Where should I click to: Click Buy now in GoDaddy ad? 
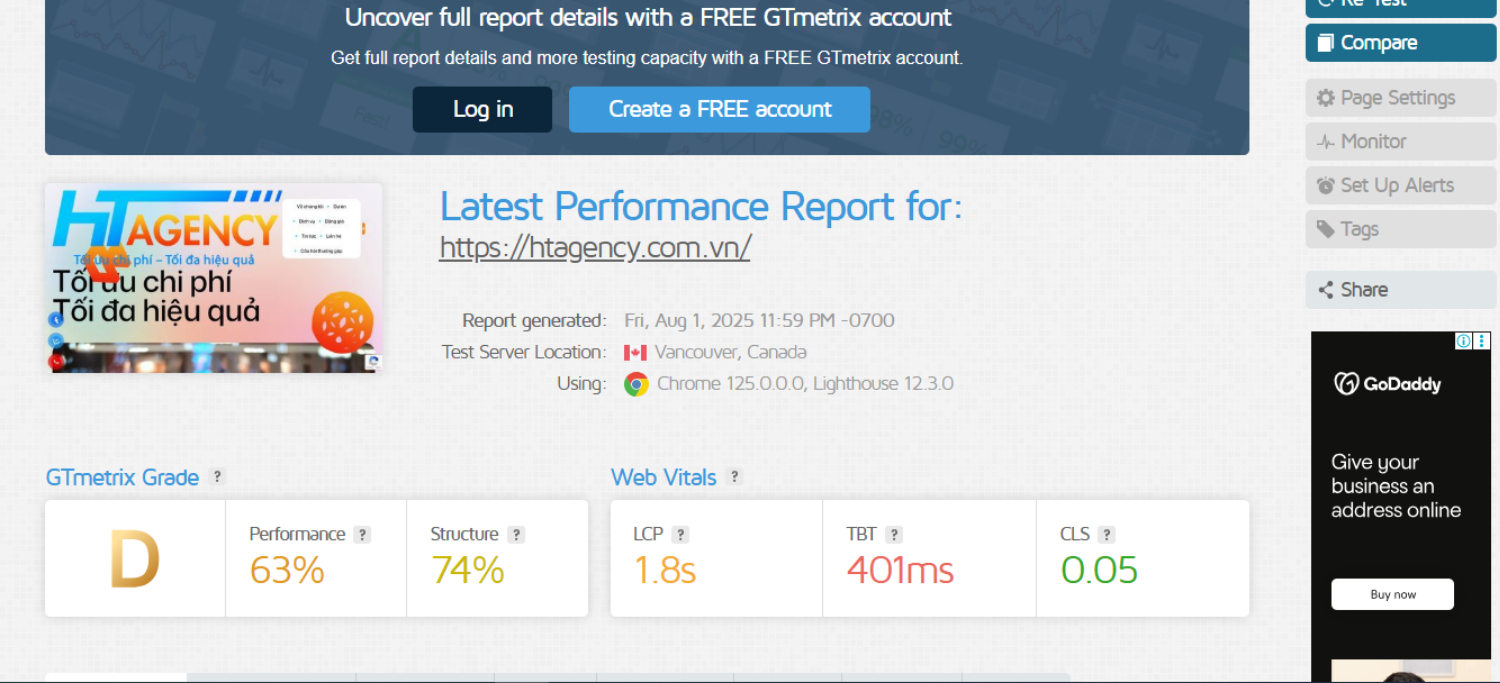[1392, 594]
